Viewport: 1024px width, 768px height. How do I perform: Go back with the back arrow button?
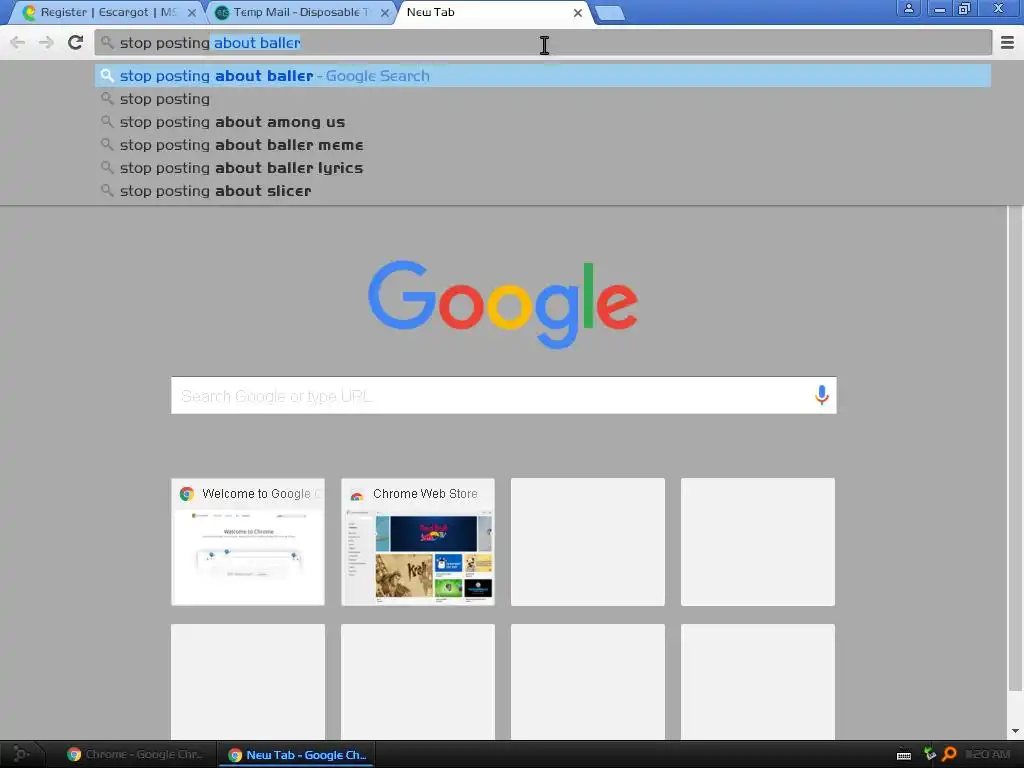coord(18,42)
